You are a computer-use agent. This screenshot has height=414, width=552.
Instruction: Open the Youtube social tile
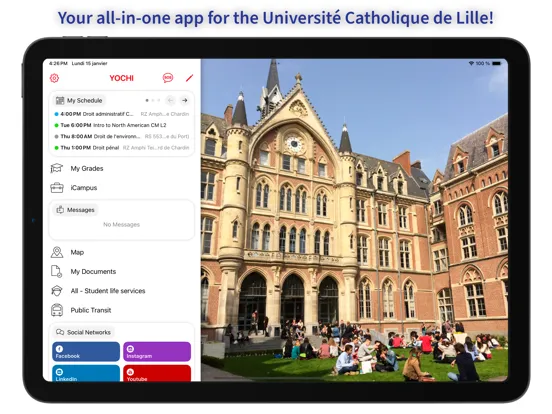click(157, 373)
